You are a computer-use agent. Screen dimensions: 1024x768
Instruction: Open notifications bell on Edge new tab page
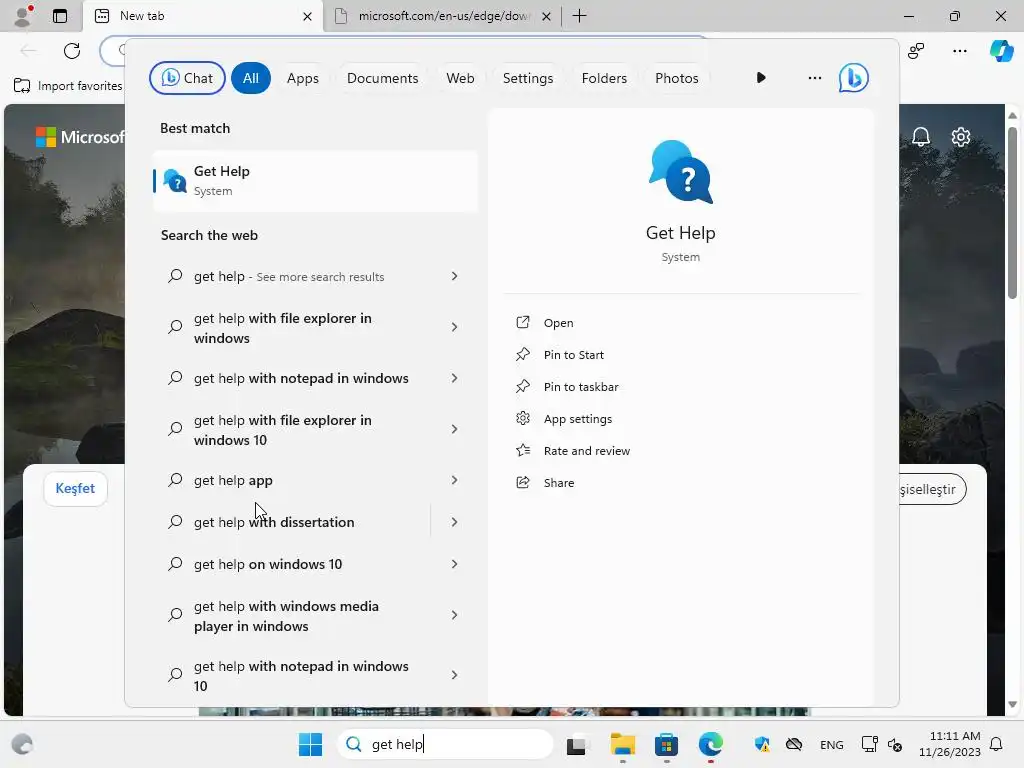pyautogui.click(x=921, y=136)
